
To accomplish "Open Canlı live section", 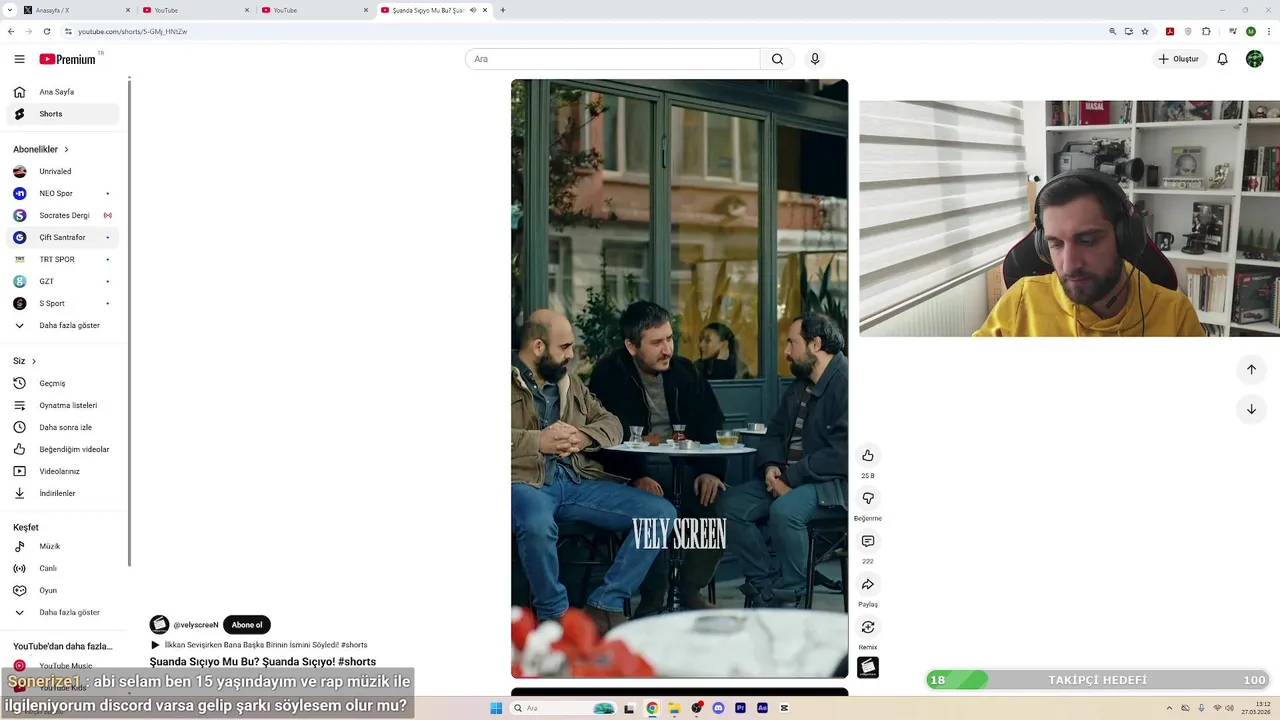I will tap(64, 568).
